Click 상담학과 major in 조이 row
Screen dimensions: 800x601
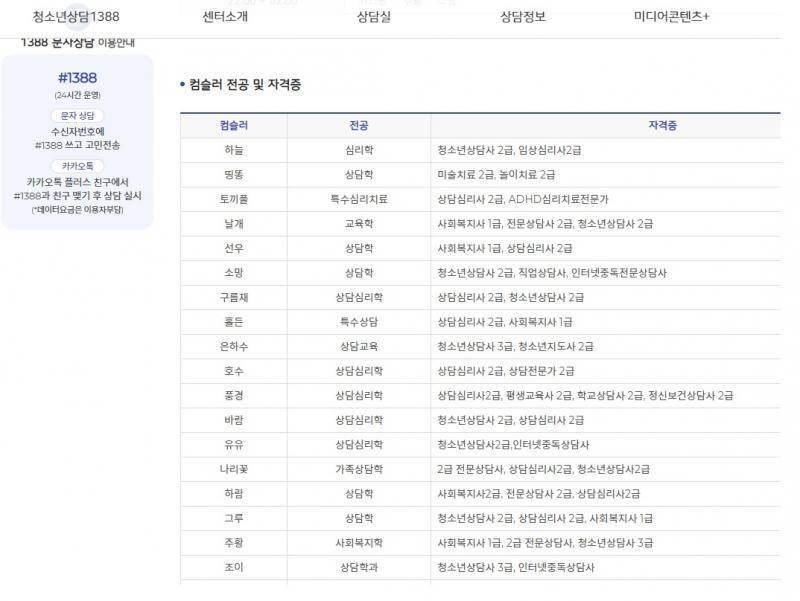tap(359, 567)
